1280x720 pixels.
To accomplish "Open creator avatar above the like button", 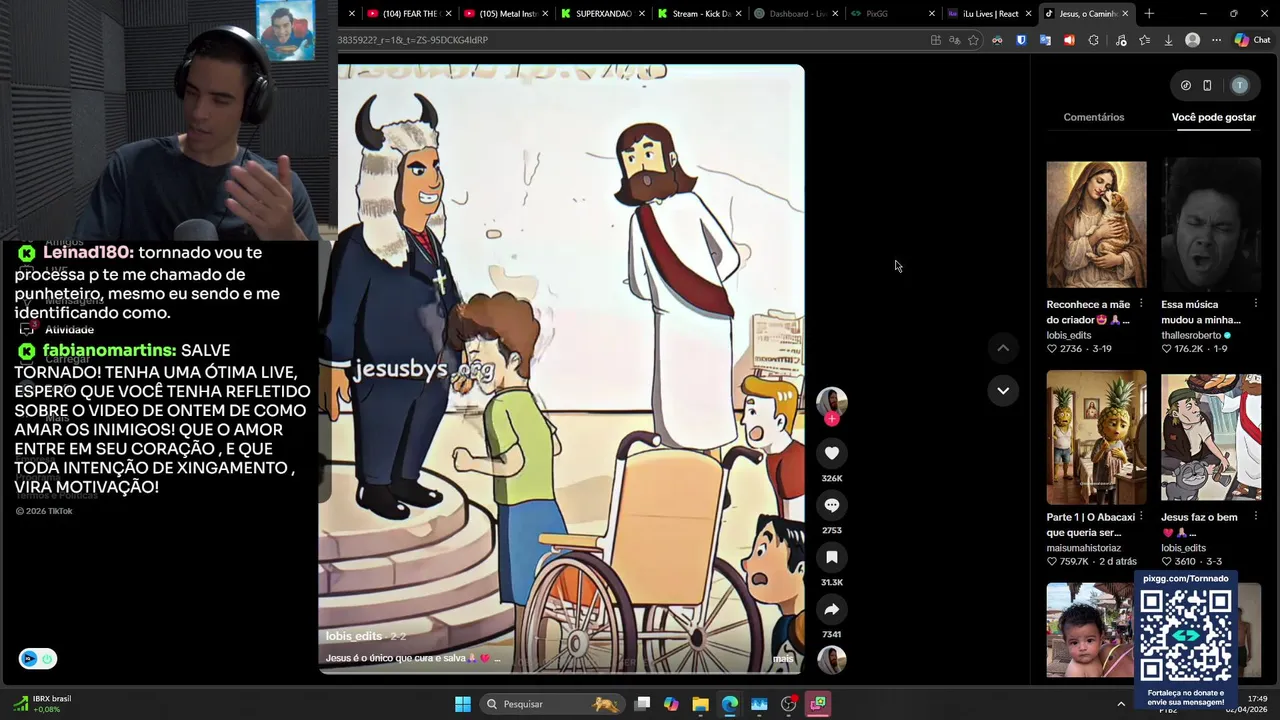I will tap(831, 401).
